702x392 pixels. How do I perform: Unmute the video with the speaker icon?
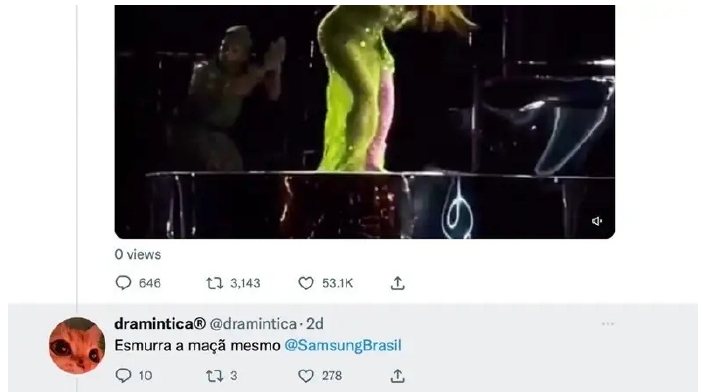point(597,221)
